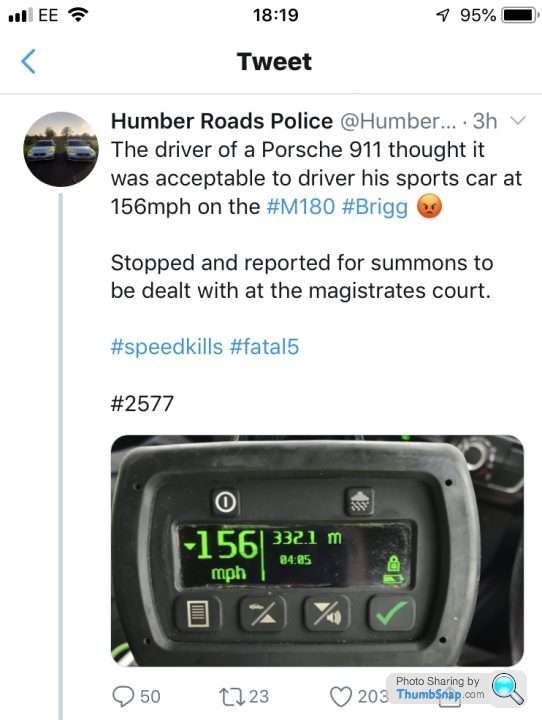
Task: Tap the Humber Roads Police account name
Action: tap(222, 121)
